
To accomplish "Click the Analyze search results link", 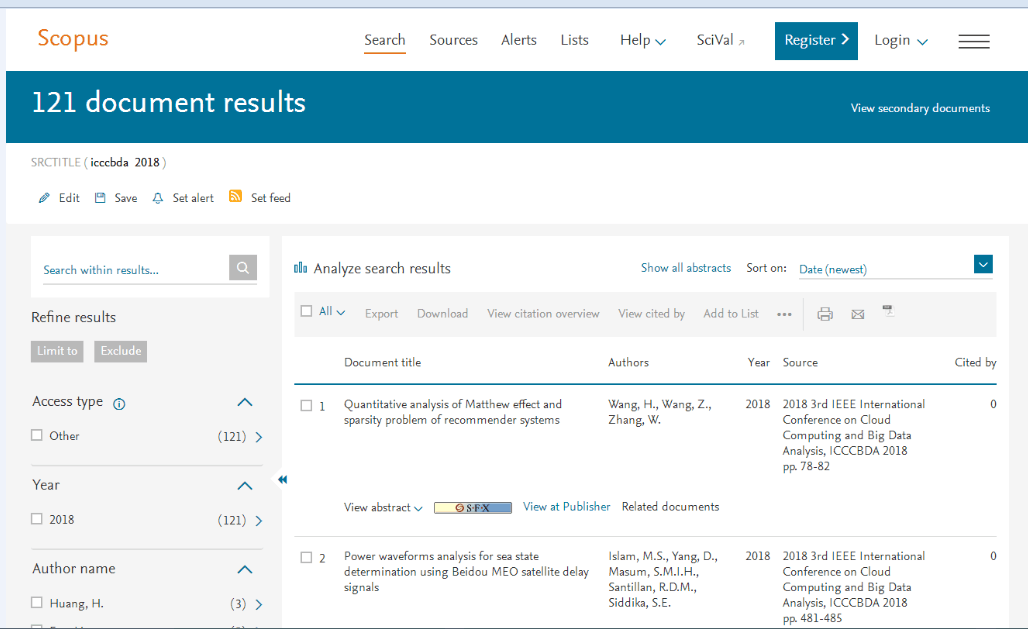I will (x=382, y=268).
